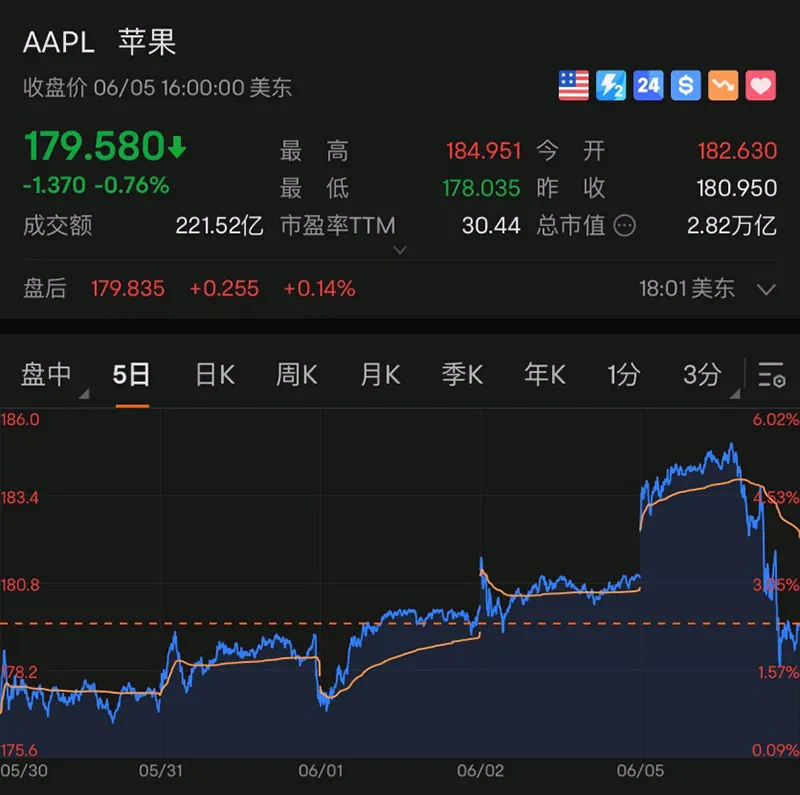This screenshot has width=800, height=795.
Task: Tap the closing price 179.580
Action: coord(94,146)
